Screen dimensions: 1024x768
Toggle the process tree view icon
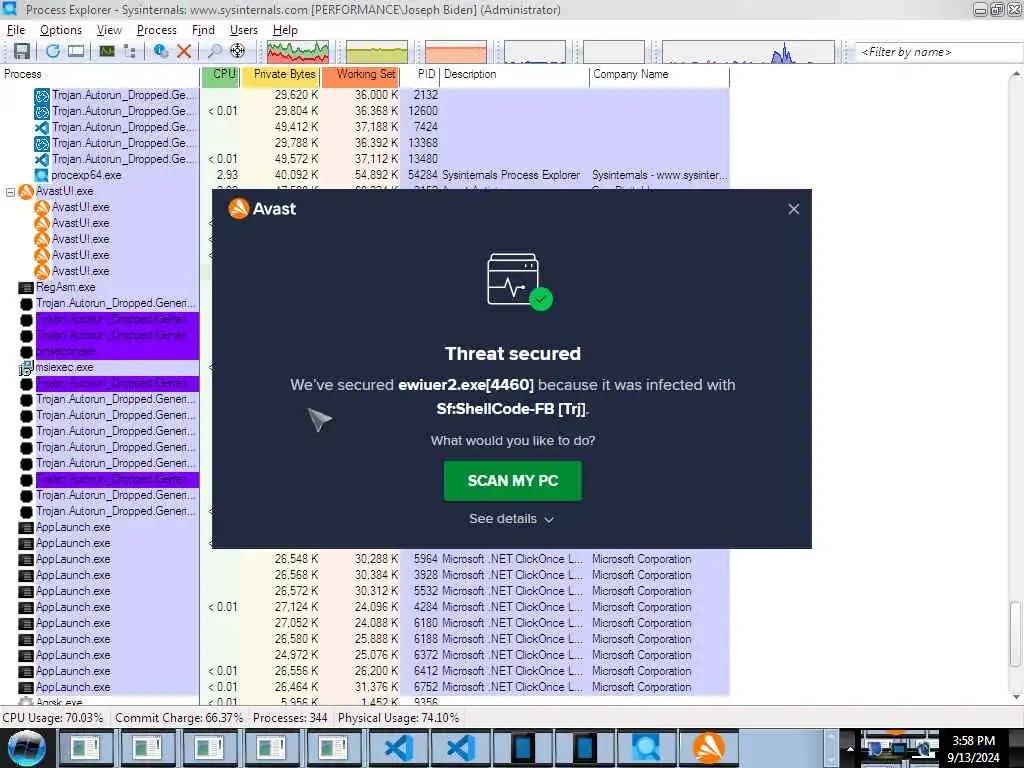point(130,51)
